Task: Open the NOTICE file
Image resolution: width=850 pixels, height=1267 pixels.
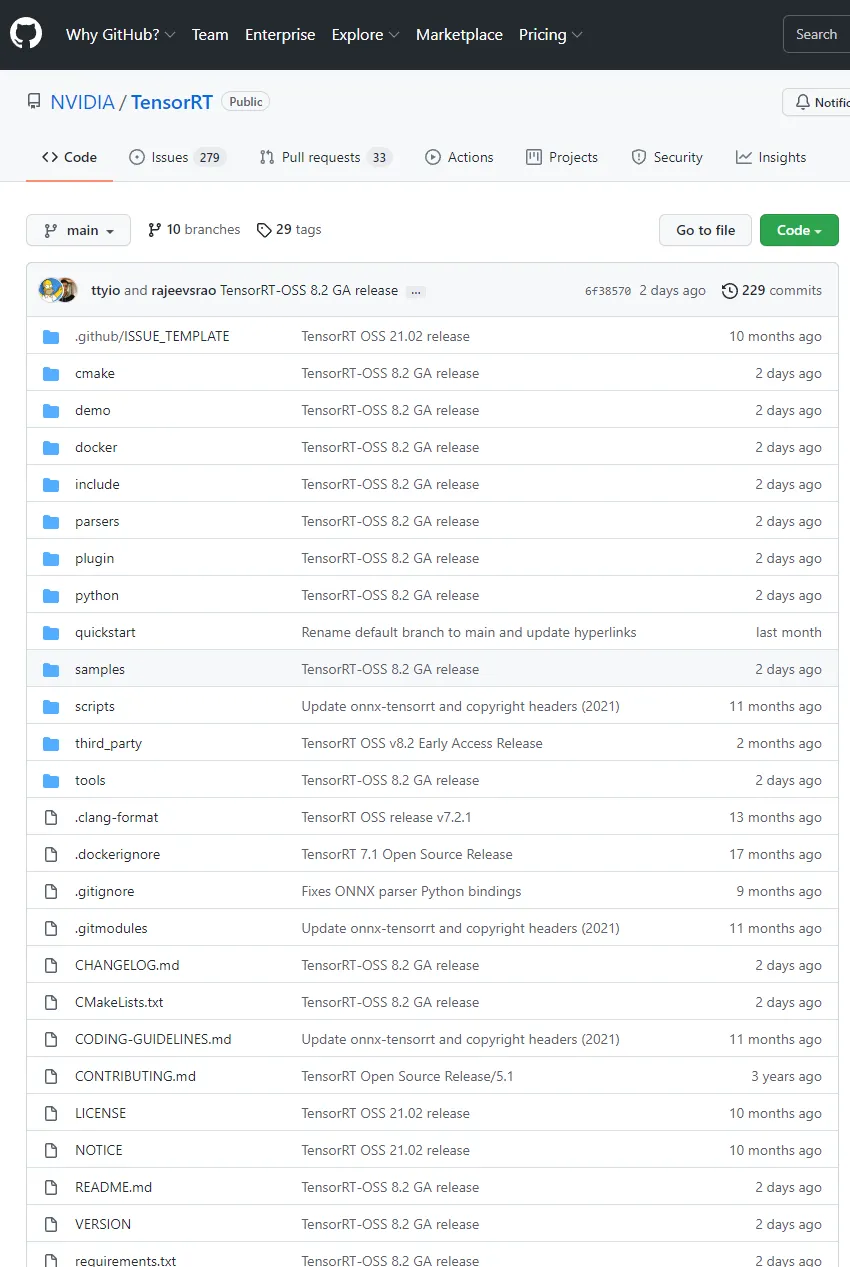Action: [x=99, y=1150]
